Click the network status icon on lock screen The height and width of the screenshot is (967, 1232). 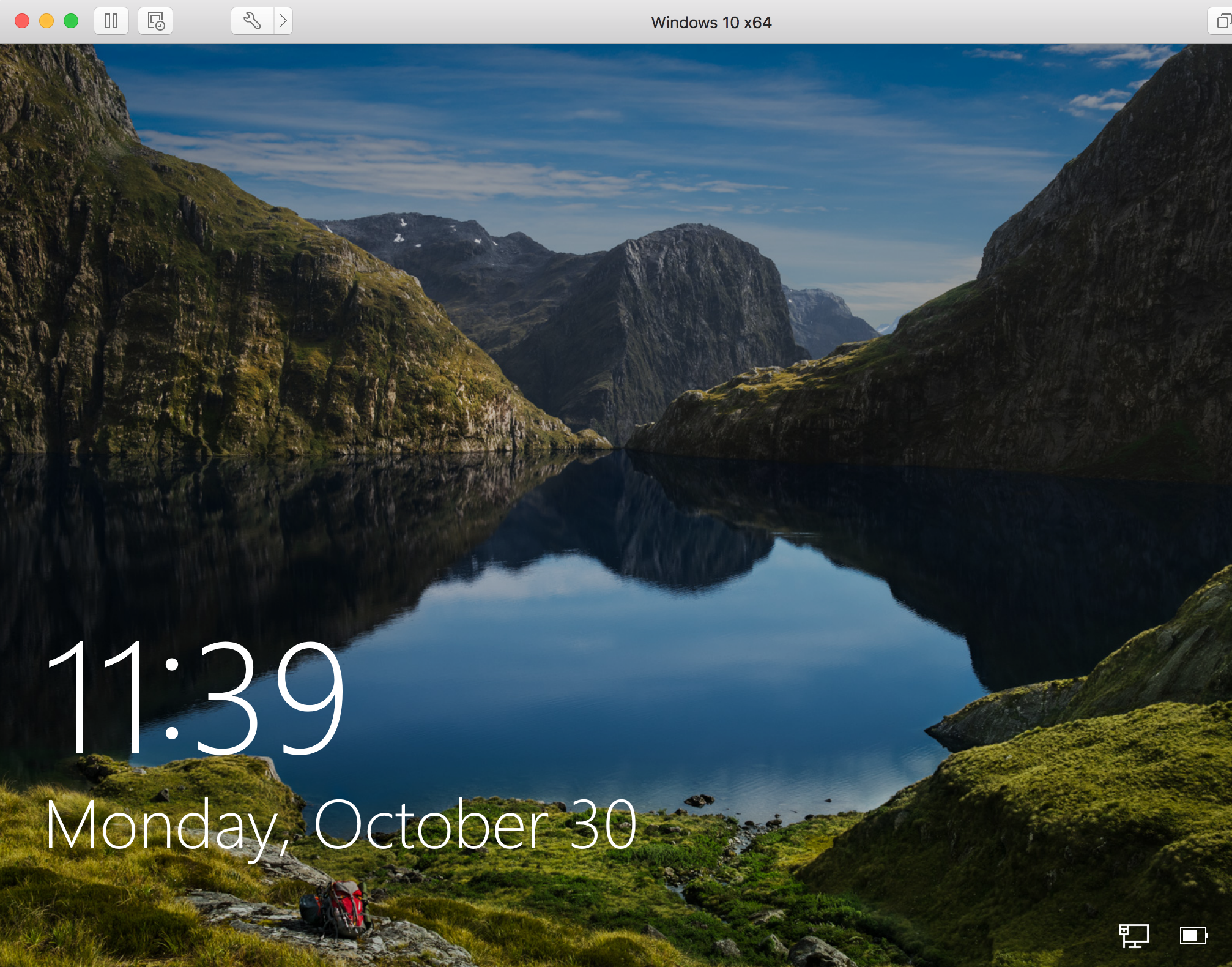pos(1134,936)
